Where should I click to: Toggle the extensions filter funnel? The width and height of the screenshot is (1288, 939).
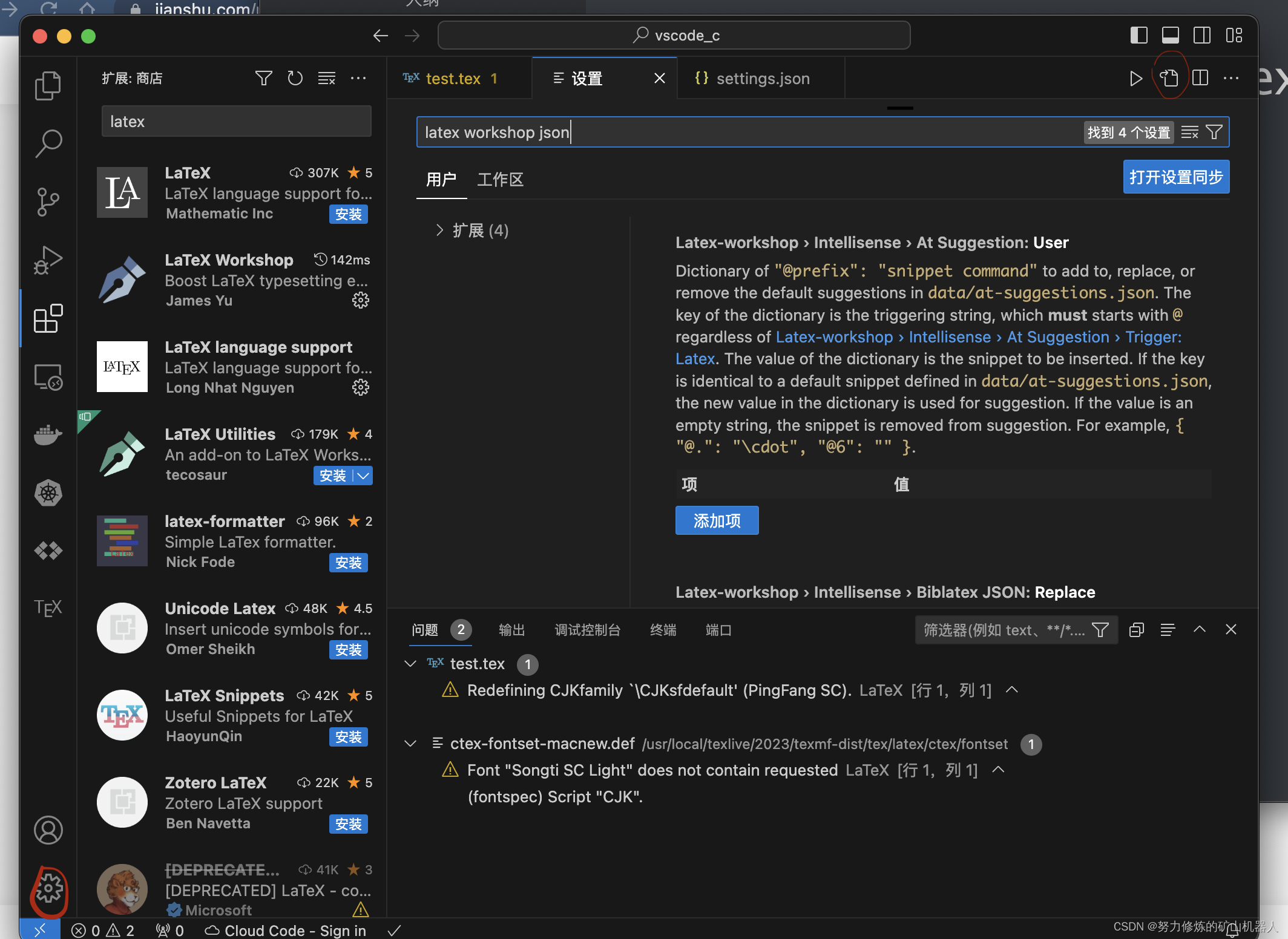263,78
